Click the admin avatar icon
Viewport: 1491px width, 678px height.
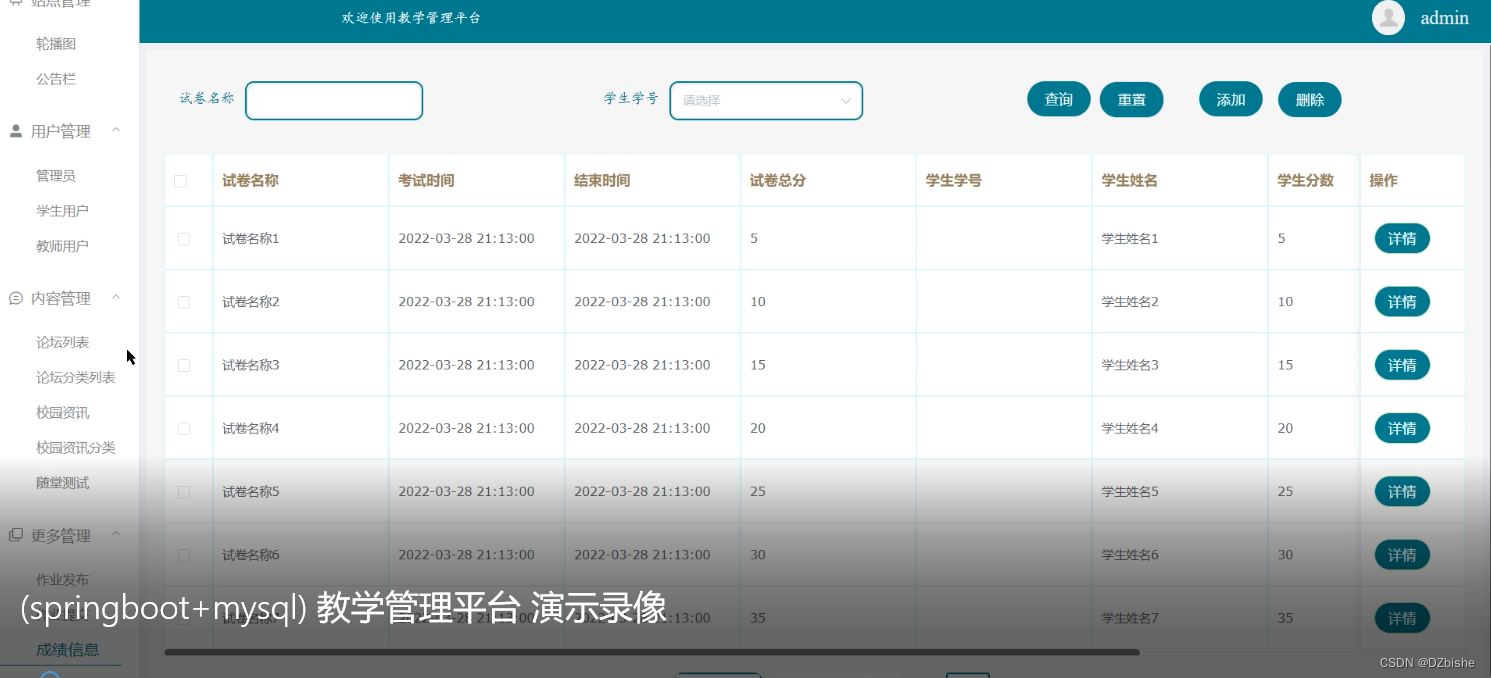pos(1388,18)
